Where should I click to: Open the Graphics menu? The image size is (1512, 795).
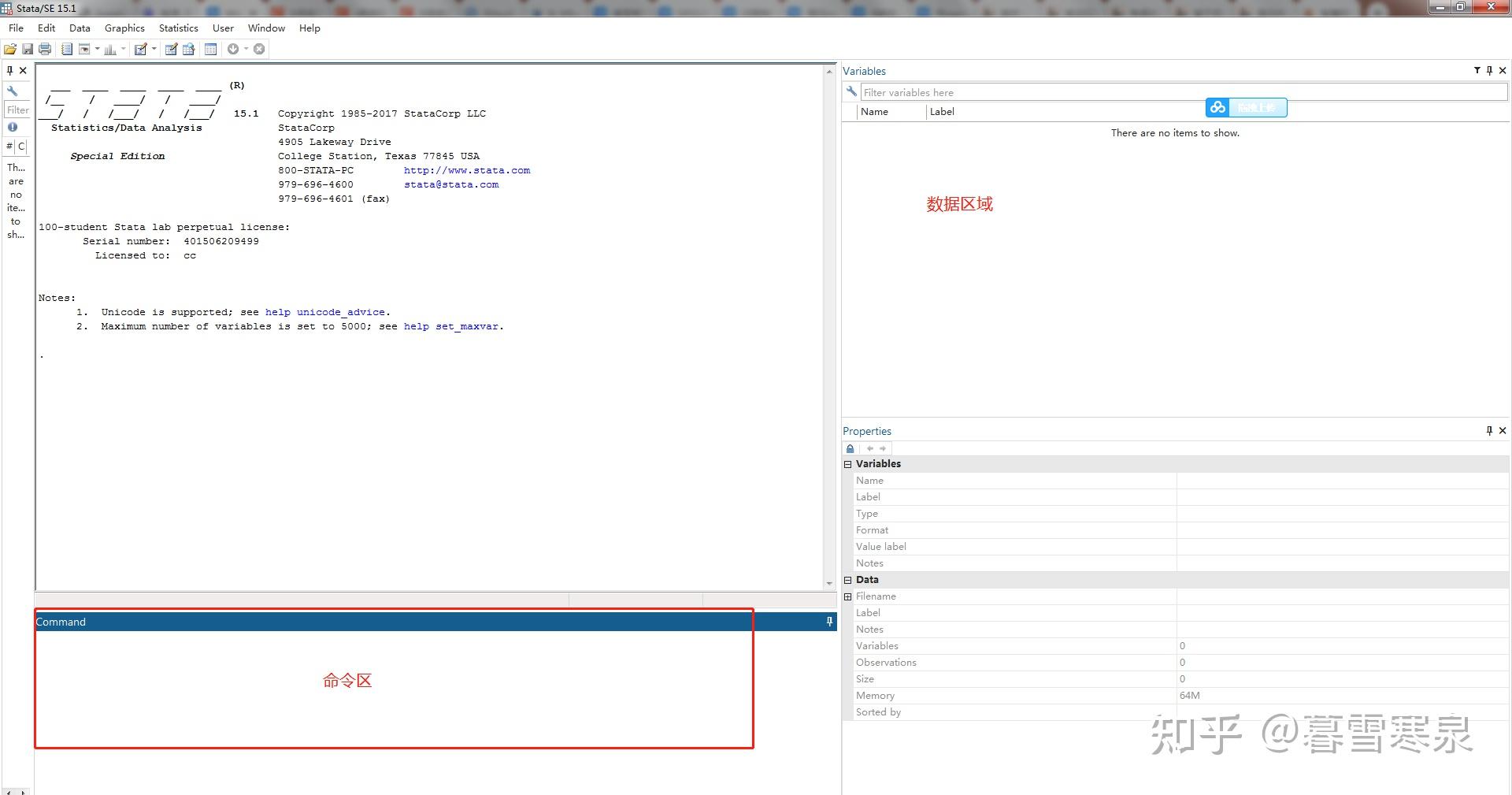pyautogui.click(x=124, y=28)
